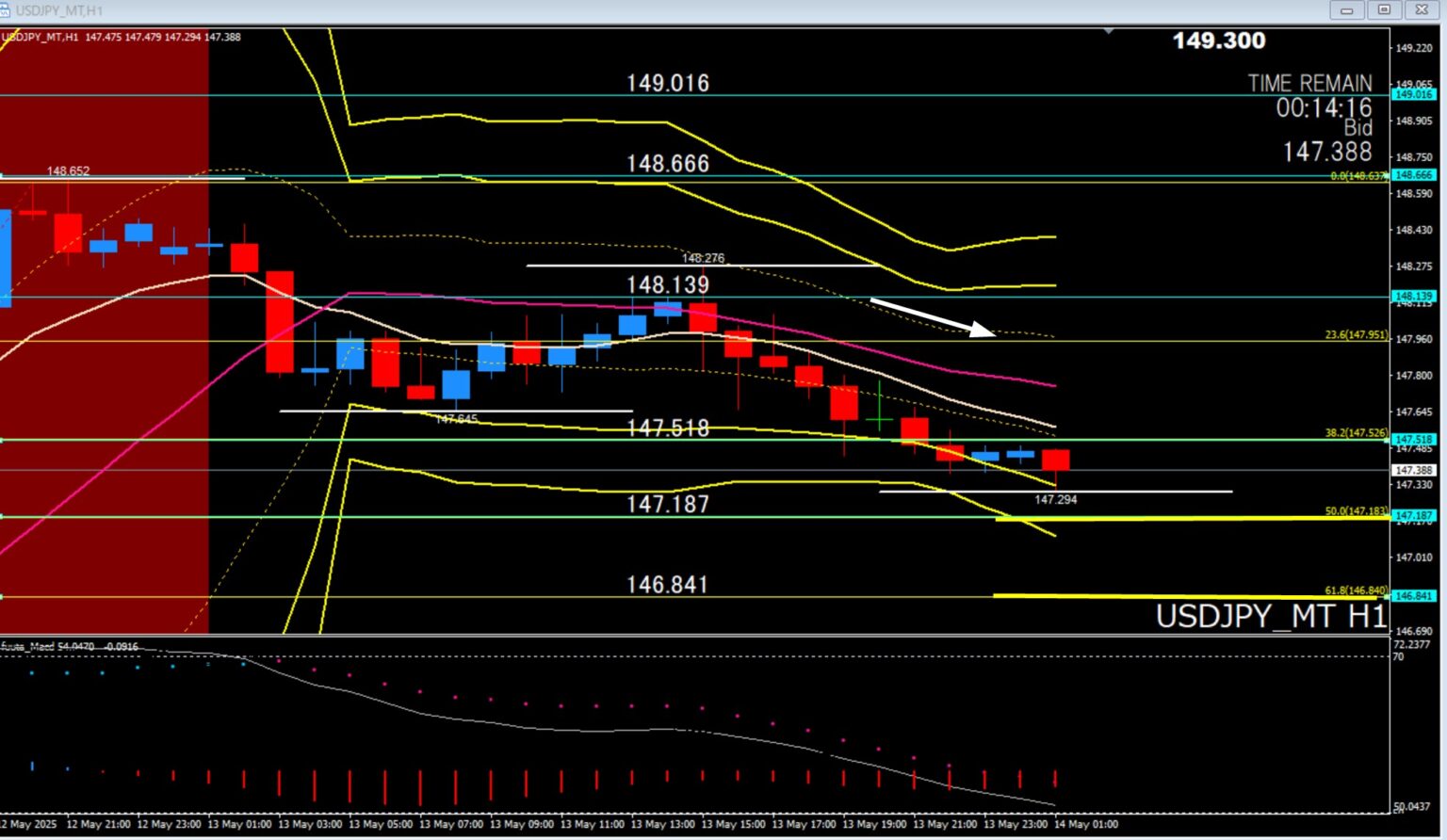Select the white downward arrow on chart
The width and height of the screenshot is (1447, 840).
931,315
